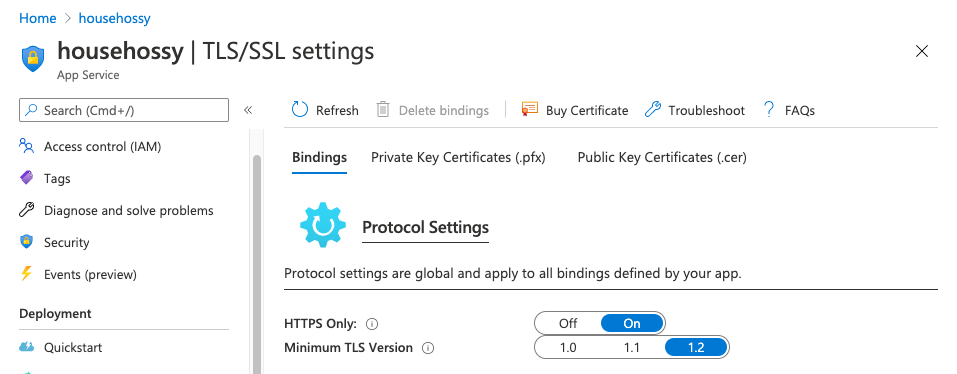Switch to Private Key Certificates (.pfx) tab
957x374 pixels.
(x=458, y=157)
